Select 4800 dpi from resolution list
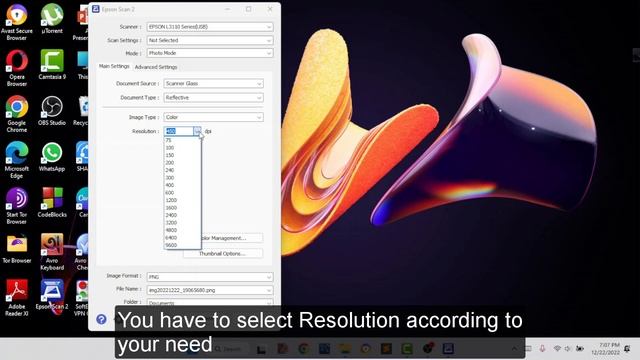 [182, 230]
